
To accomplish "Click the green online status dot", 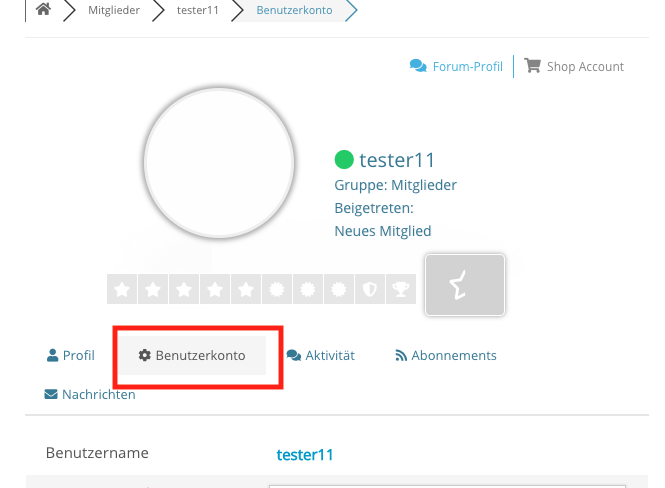I will [x=344, y=160].
